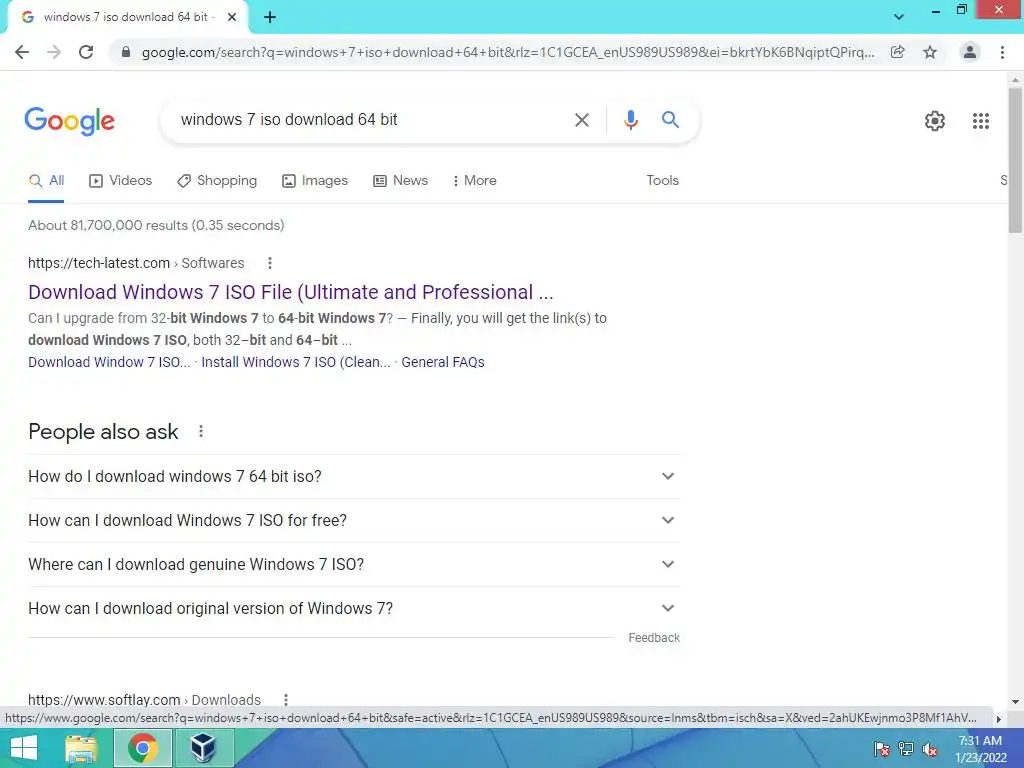
Task: Open Google settings gear icon
Action: 935,121
